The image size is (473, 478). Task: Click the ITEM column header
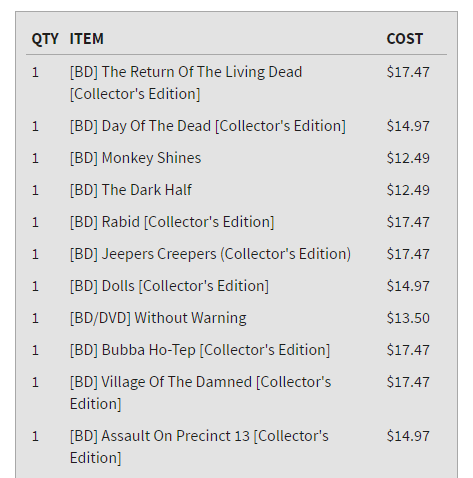click(87, 39)
